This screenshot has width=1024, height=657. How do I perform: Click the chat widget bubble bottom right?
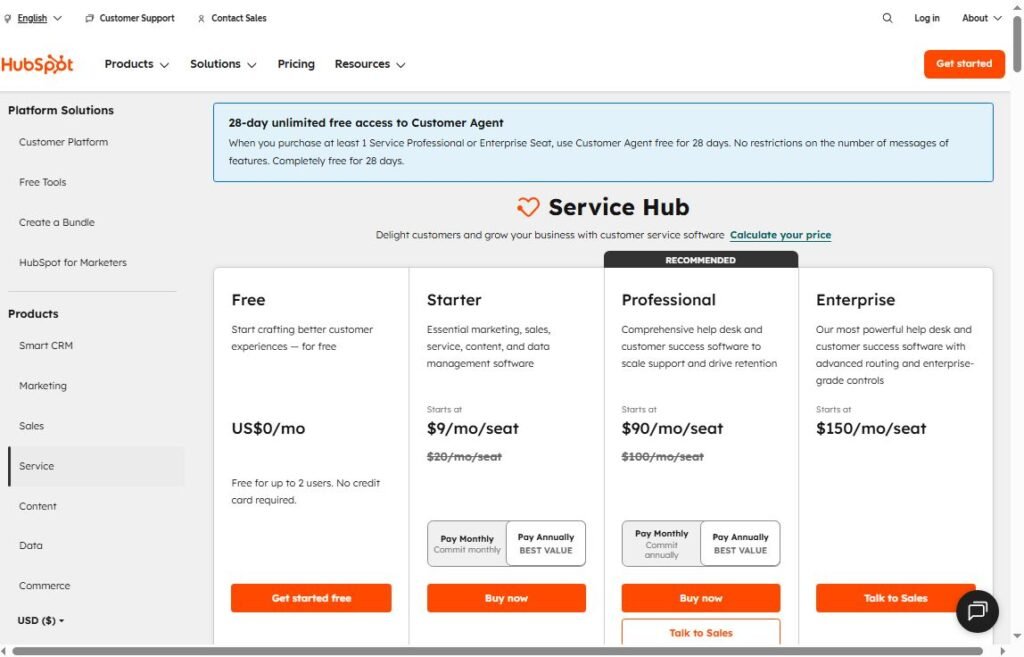[977, 611]
